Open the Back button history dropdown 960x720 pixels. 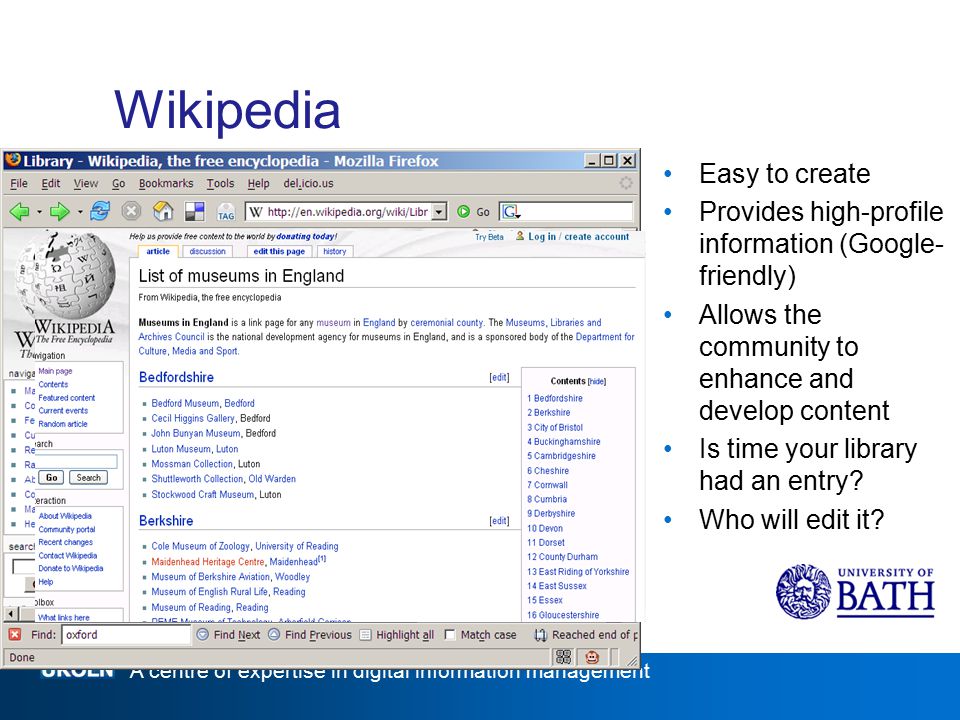pos(39,212)
